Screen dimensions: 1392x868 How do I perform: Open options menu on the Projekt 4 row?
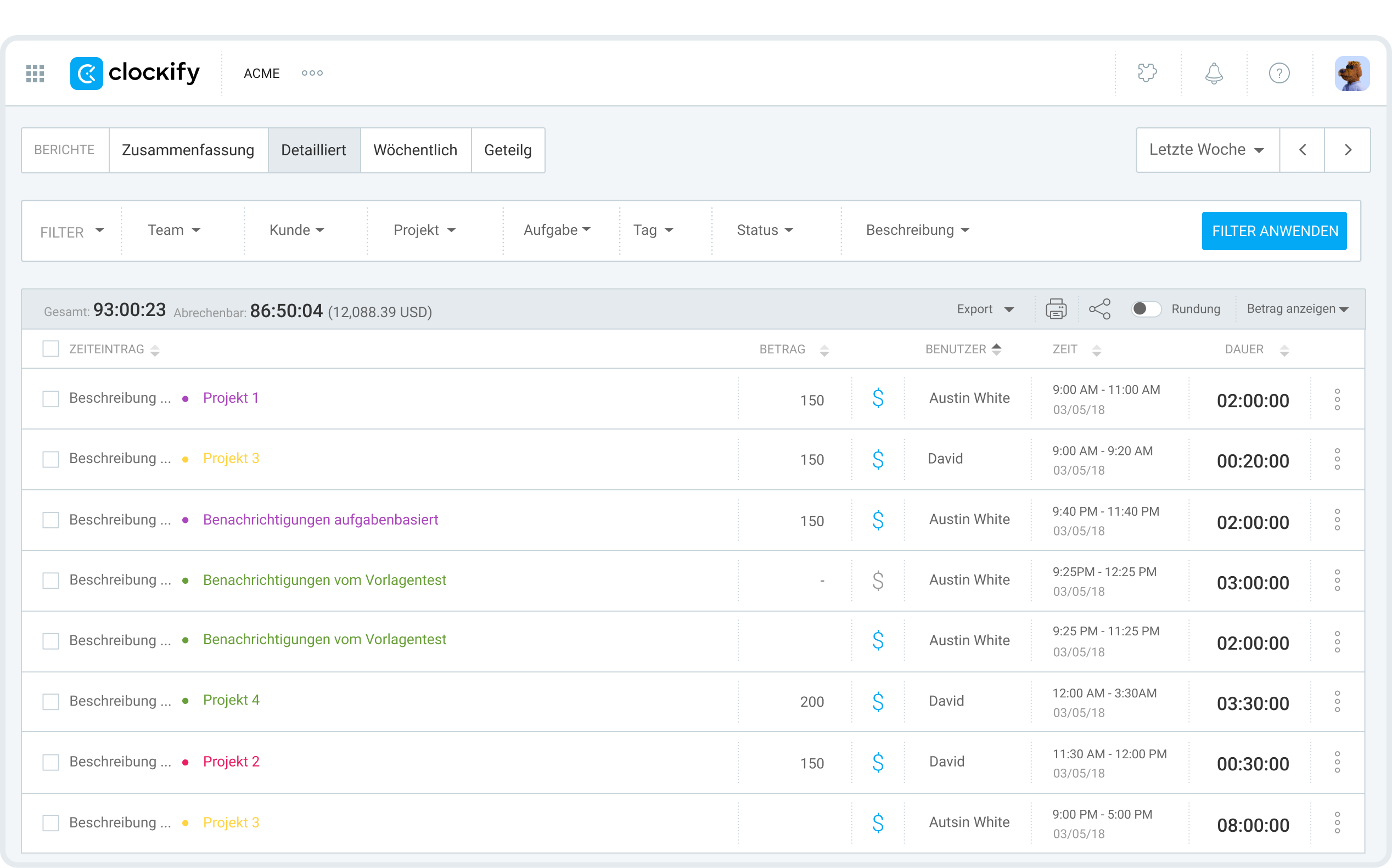pos(1338,701)
